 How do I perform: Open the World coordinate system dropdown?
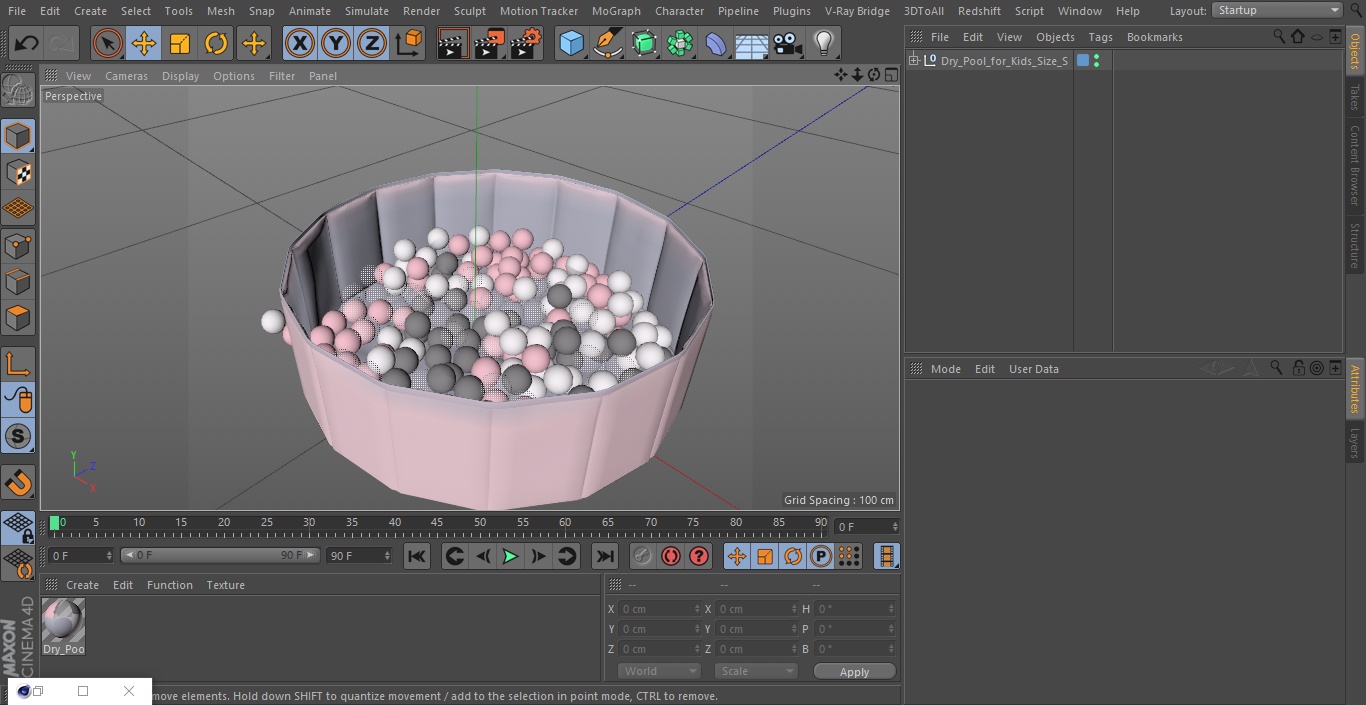coord(659,671)
